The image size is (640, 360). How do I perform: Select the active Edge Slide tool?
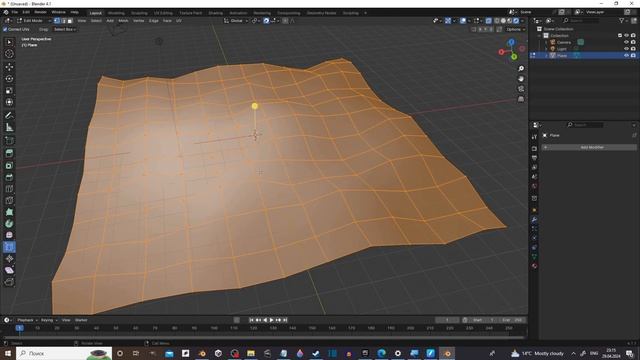[9, 247]
